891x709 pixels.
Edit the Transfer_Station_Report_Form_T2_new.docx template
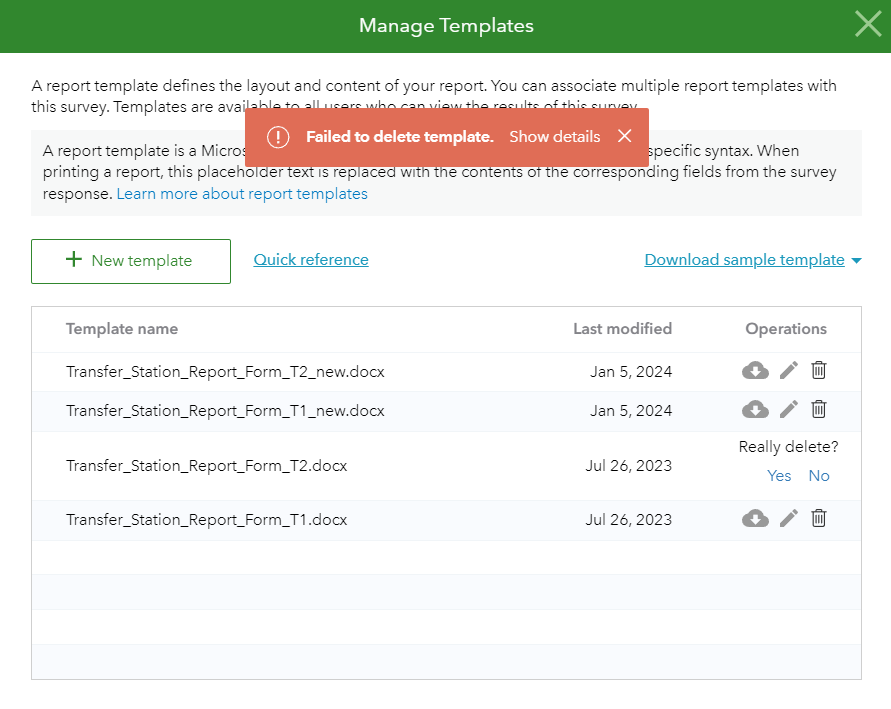tap(788, 370)
